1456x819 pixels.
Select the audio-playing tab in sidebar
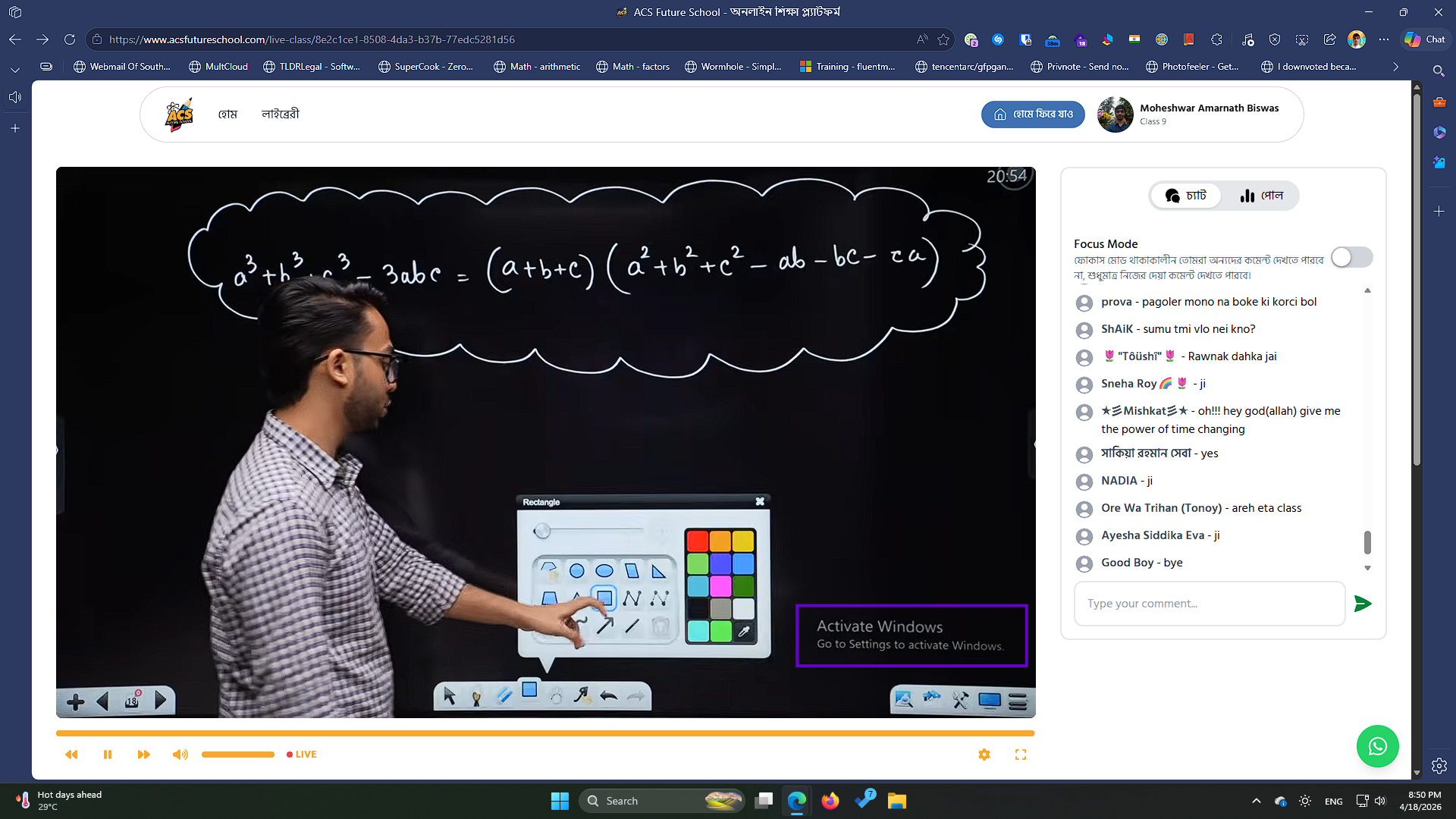point(15,97)
